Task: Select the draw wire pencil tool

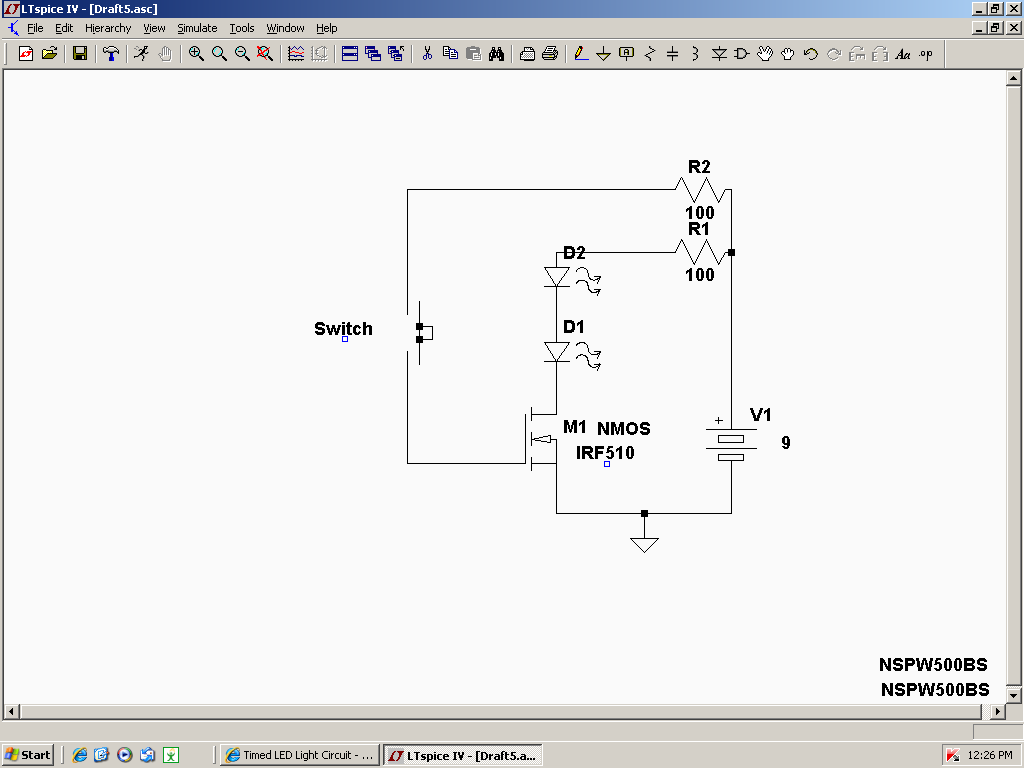Action: pos(581,54)
